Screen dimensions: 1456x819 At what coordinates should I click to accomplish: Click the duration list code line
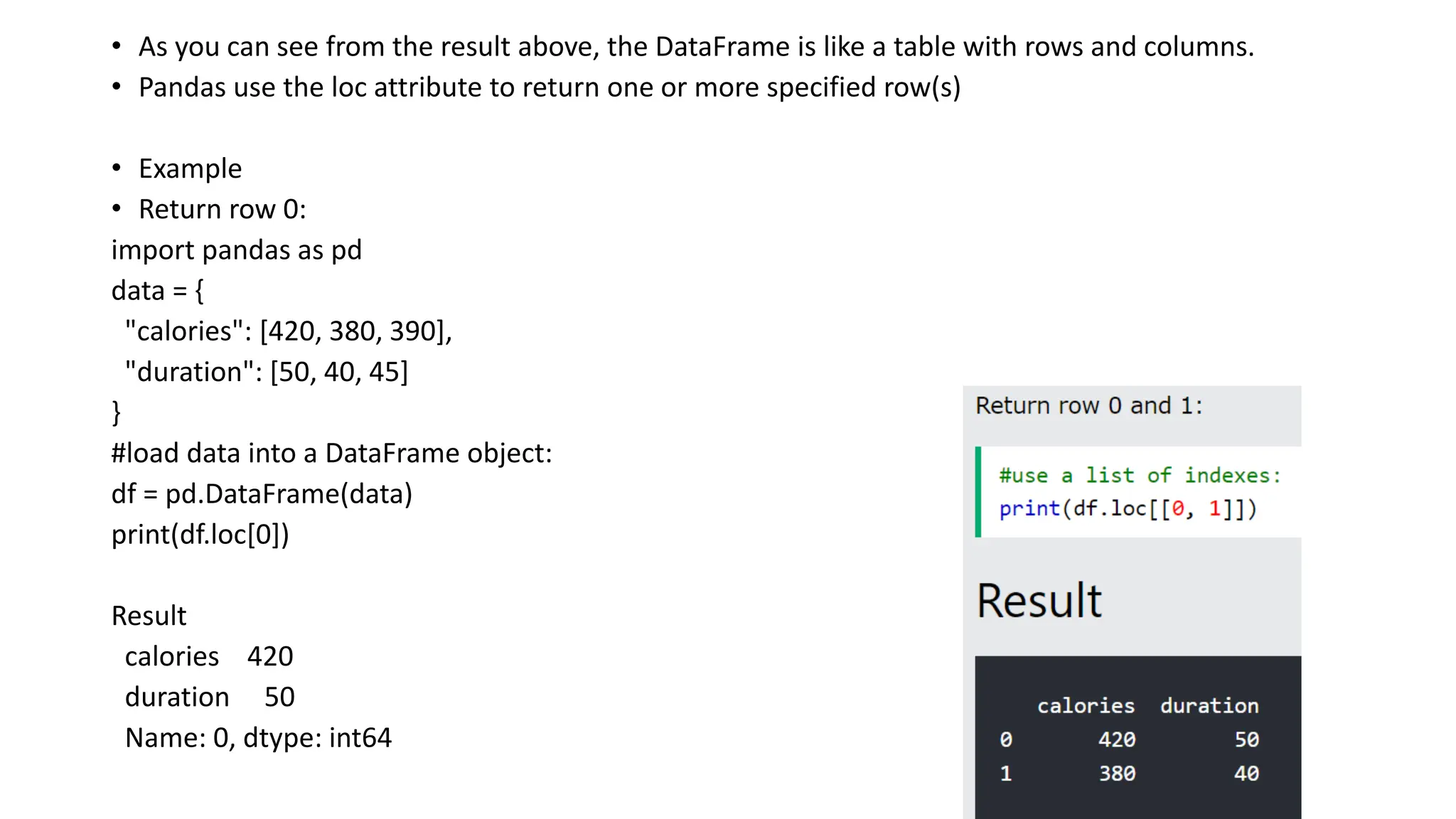pos(266,372)
